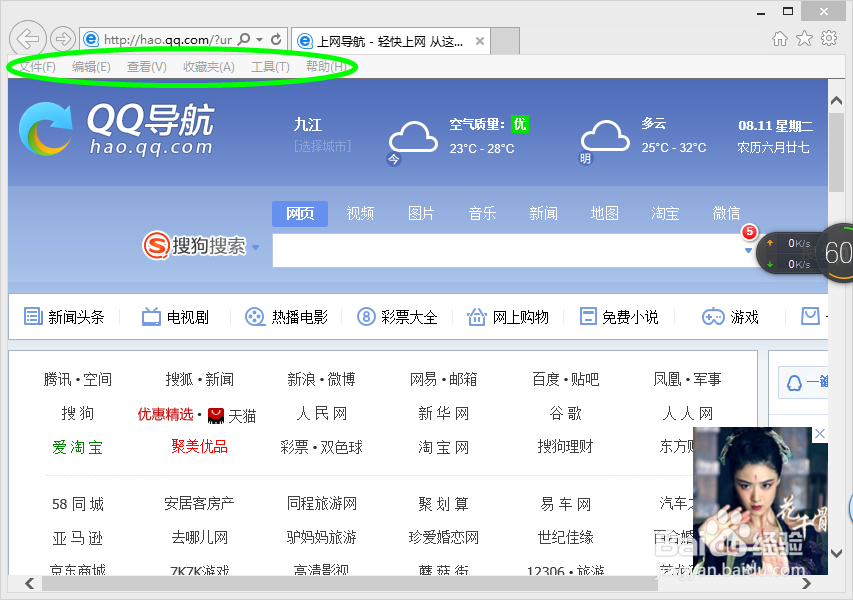The height and width of the screenshot is (600, 853).
Task: Open 免费小说 category
Action: click(619, 317)
